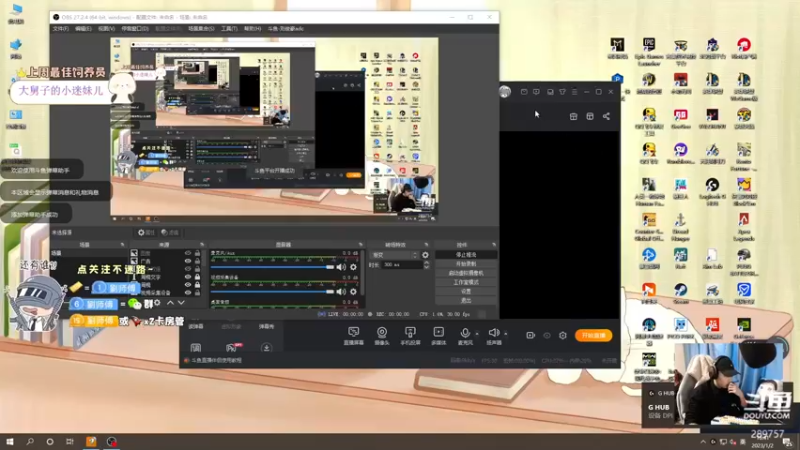Add 摄像头 camera source in Douyu companion
This screenshot has width=800, height=450.
382,336
